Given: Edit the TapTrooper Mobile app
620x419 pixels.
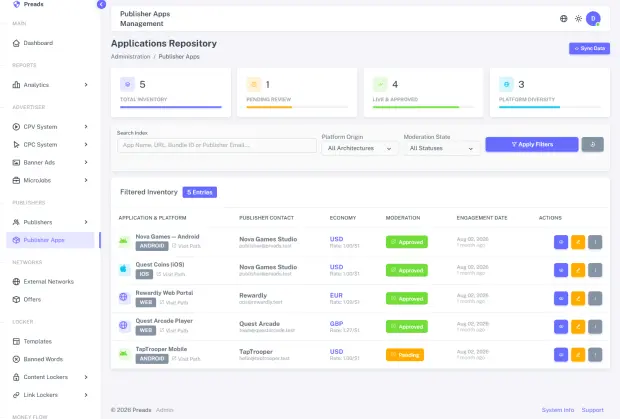Looking at the screenshot, I should click(x=578, y=355).
